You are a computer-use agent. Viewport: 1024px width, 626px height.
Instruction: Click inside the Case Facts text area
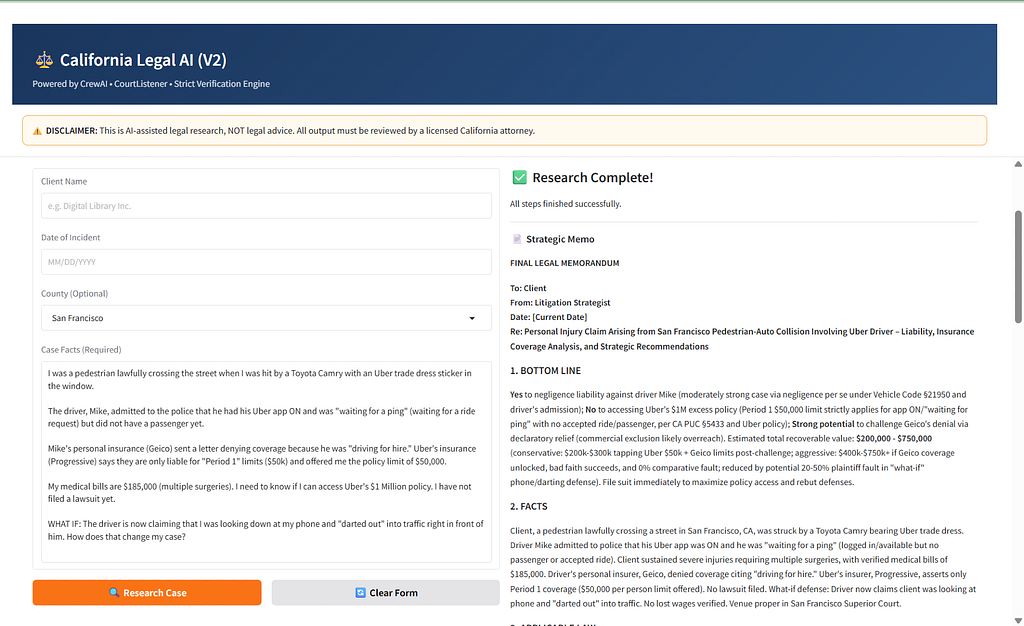pyautogui.click(x=266, y=462)
